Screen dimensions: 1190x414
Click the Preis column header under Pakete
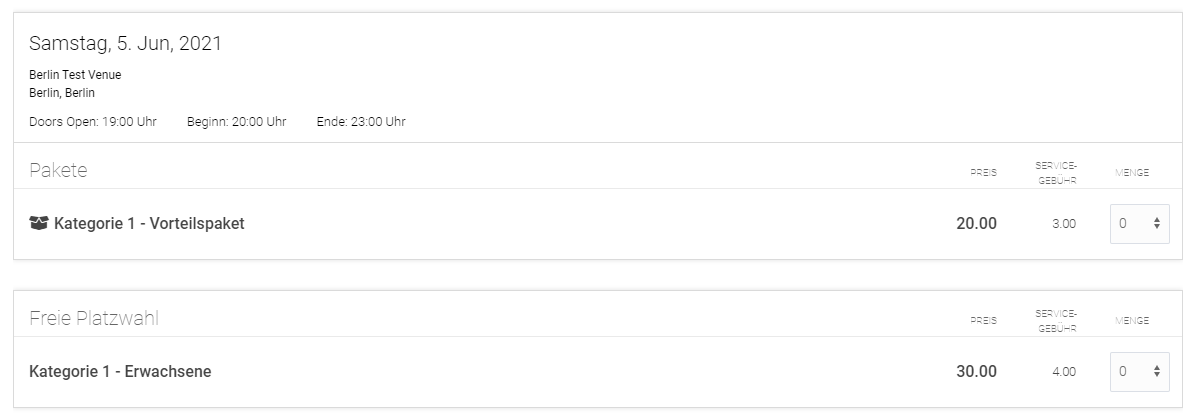983,173
